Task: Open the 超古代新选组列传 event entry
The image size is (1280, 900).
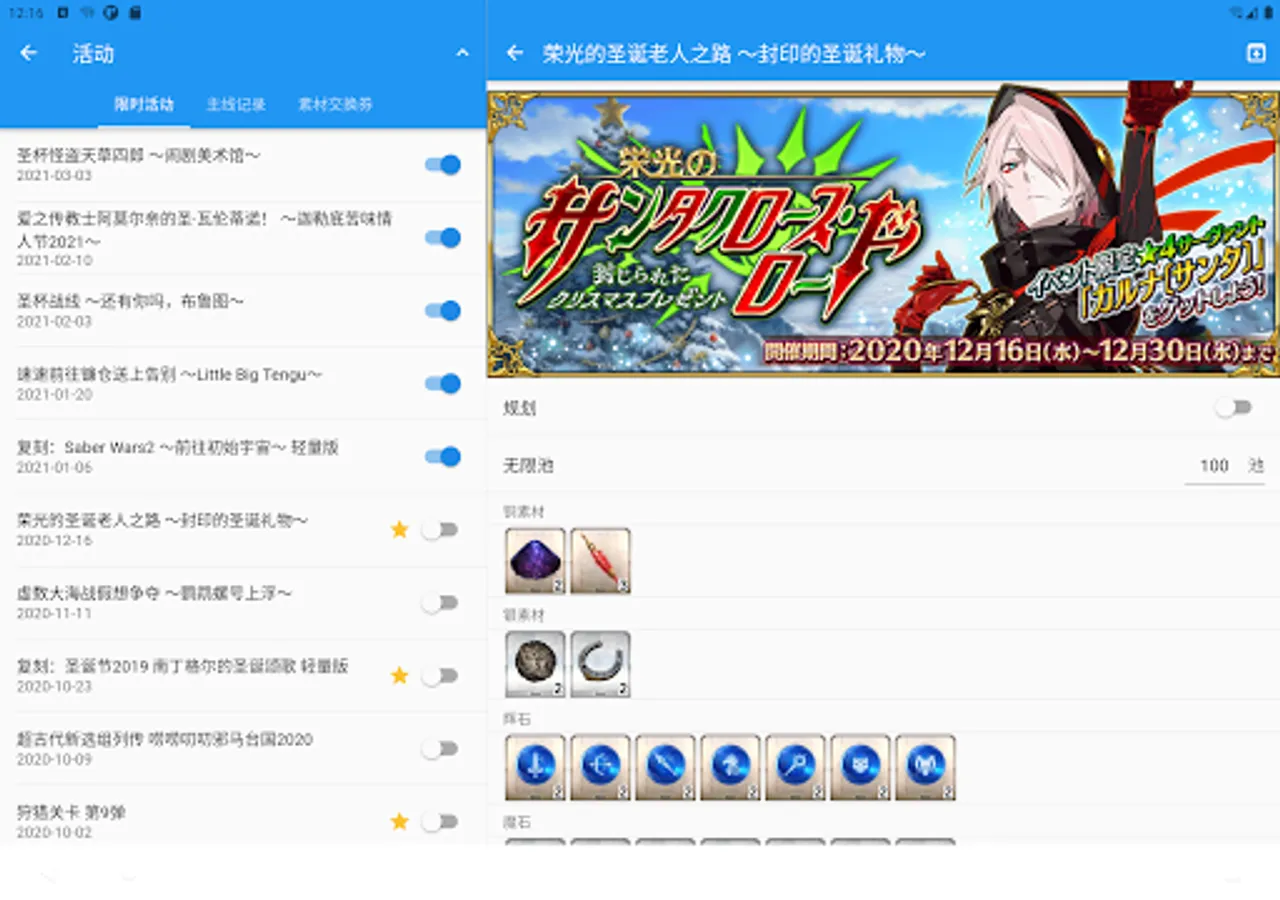Action: [243, 749]
